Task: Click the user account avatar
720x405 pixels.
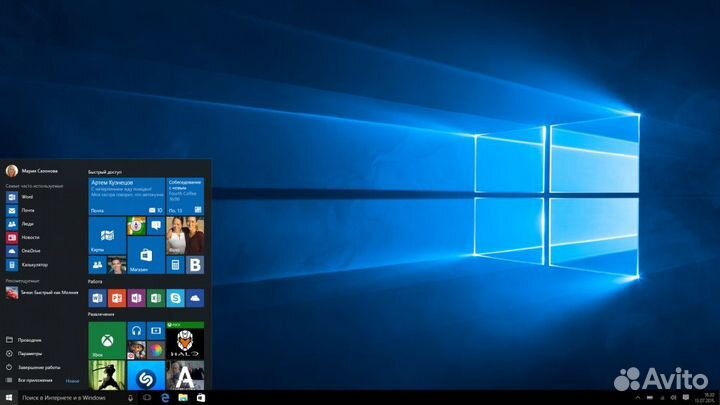Action: point(12,171)
